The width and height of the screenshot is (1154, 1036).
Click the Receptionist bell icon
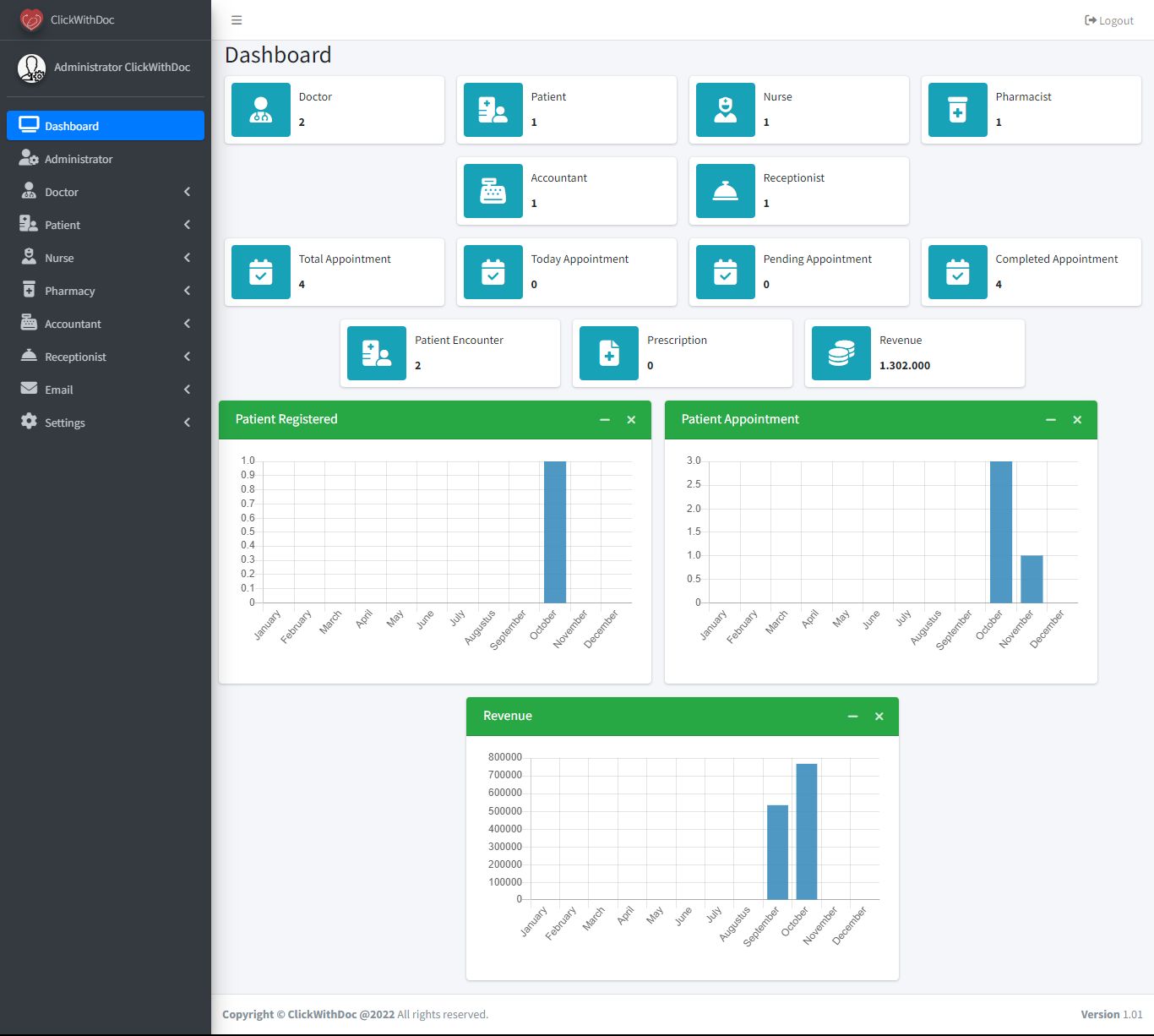tap(725, 191)
